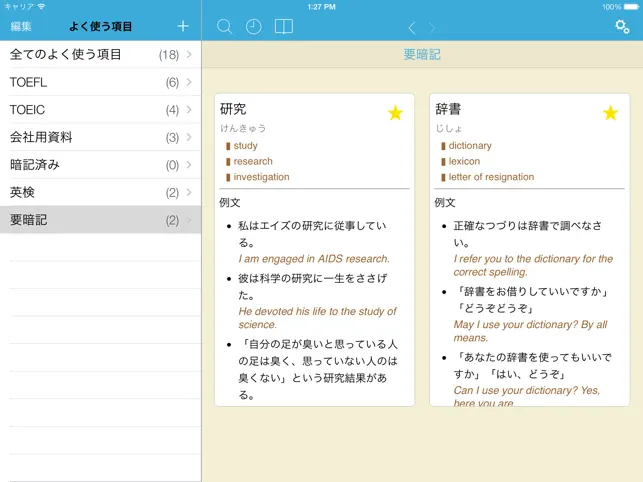Click the Wi-Fi icon in status bar
This screenshot has height=482, width=643.
(41, 6)
